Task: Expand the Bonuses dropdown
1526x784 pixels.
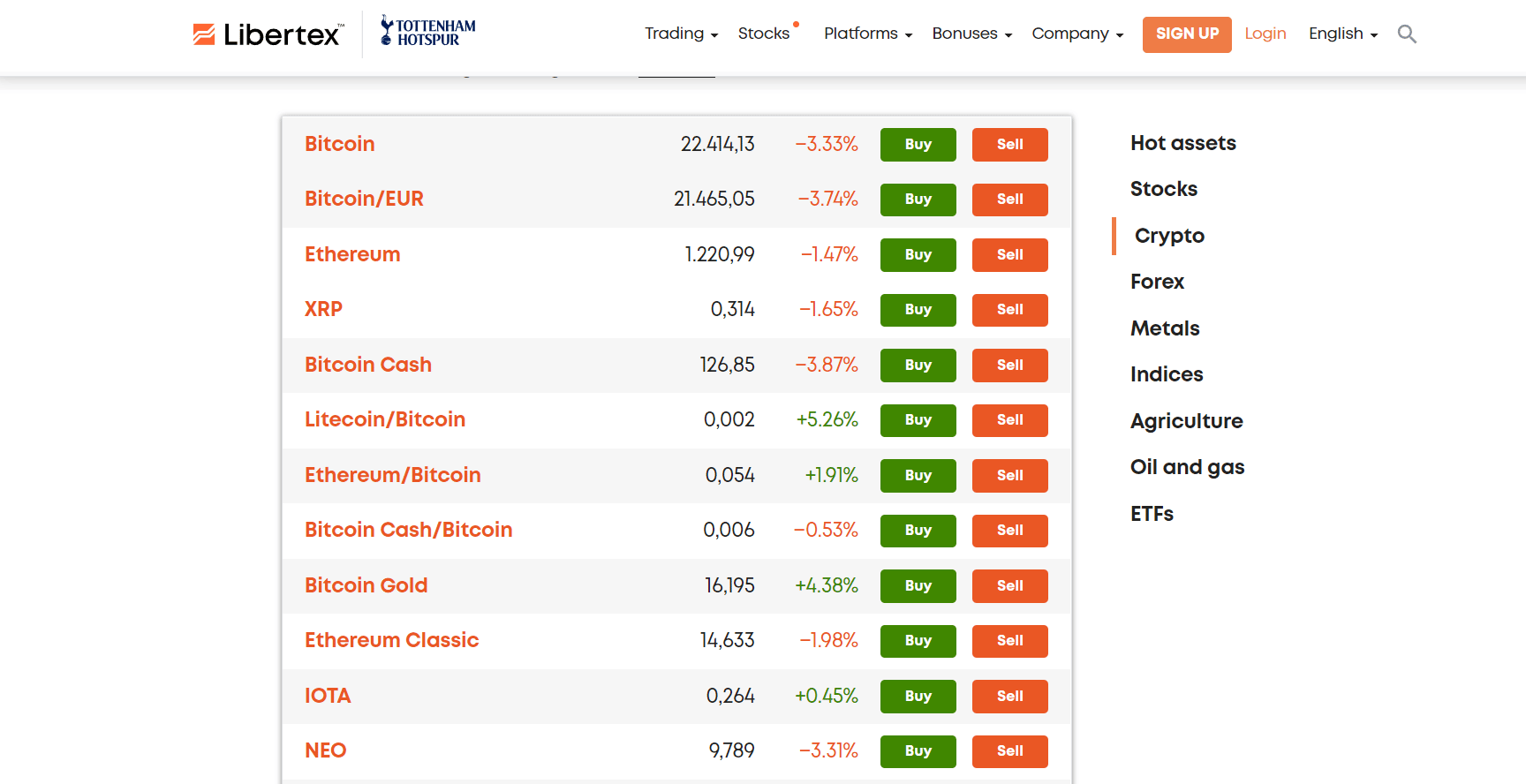Action: [x=971, y=34]
